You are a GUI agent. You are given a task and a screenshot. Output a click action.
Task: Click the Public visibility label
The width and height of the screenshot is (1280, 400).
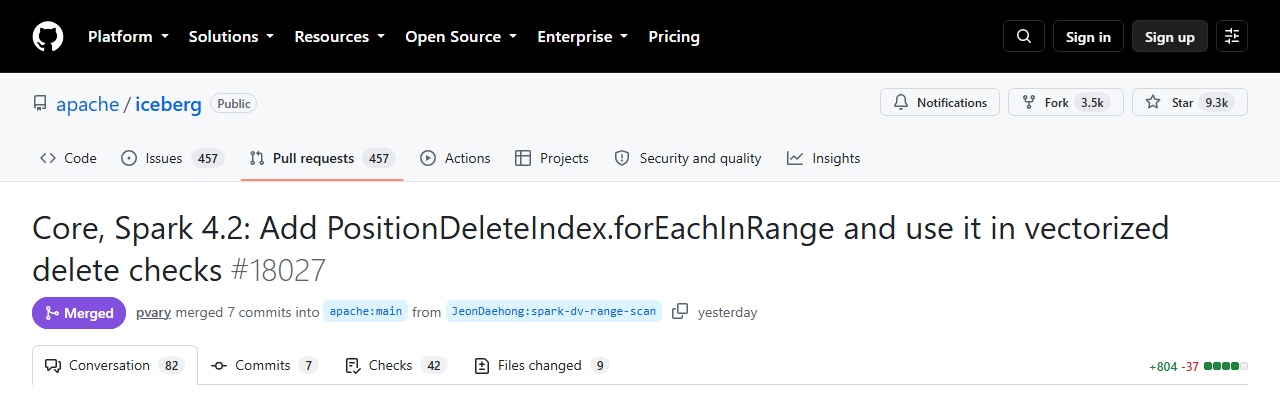pyautogui.click(x=234, y=103)
